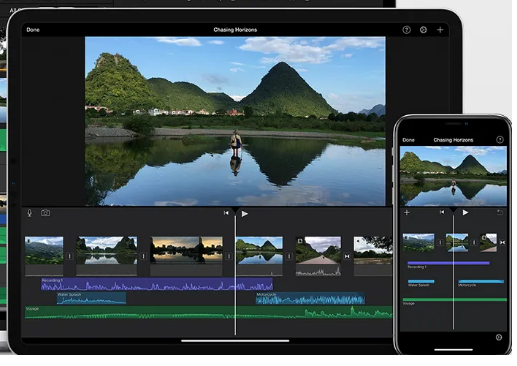Viewport: 517px width, 366px height.
Task: Select the cross-dissolve transition before last clip
Action: pos(347,256)
